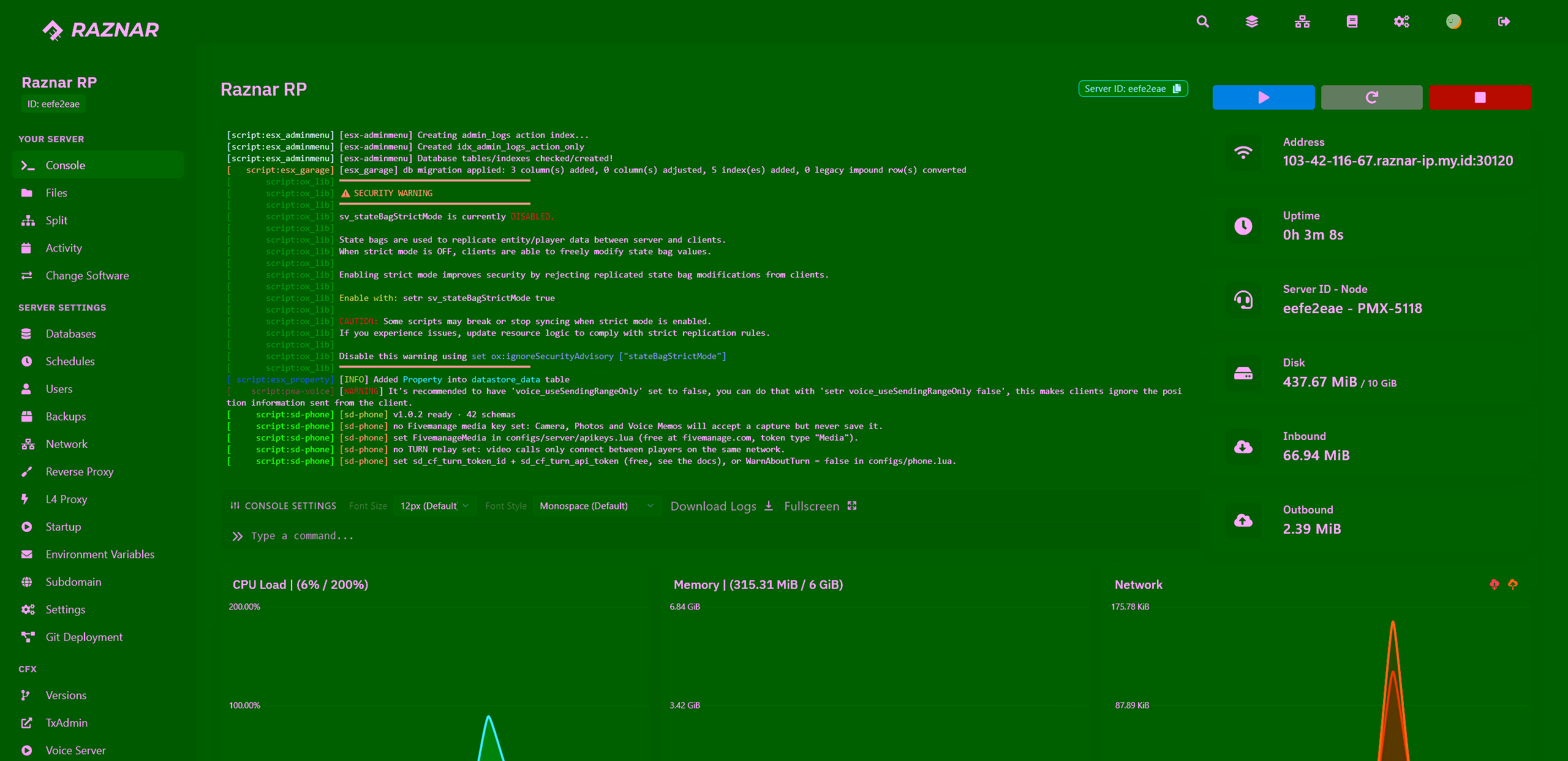Image resolution: width=1568 pixels, height=761 pixels.
Task: Click the Users person icon in sidebar
Action: (x=26, y=389)
